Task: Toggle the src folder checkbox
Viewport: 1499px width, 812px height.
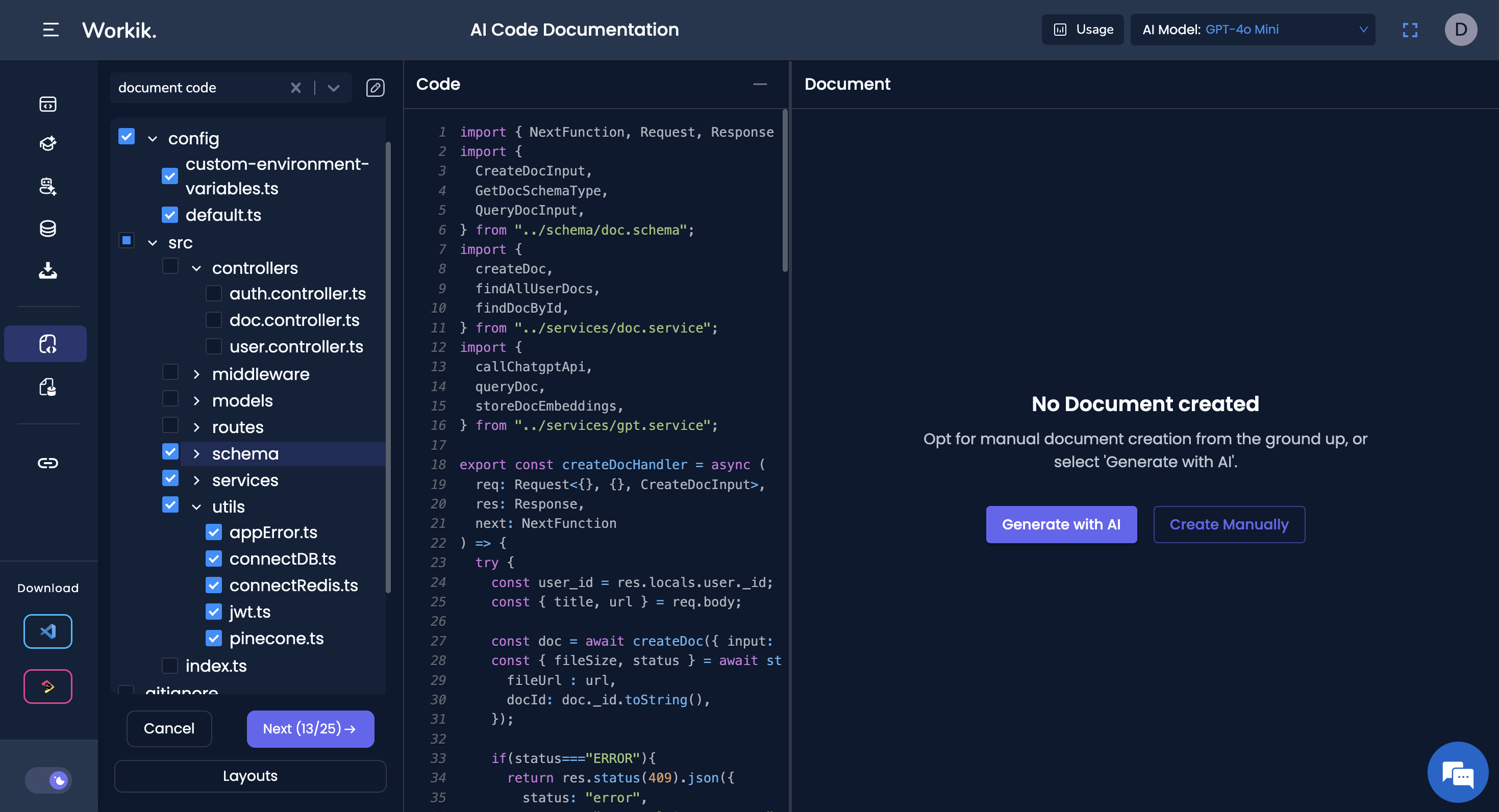Action: [x=126, y=240]
